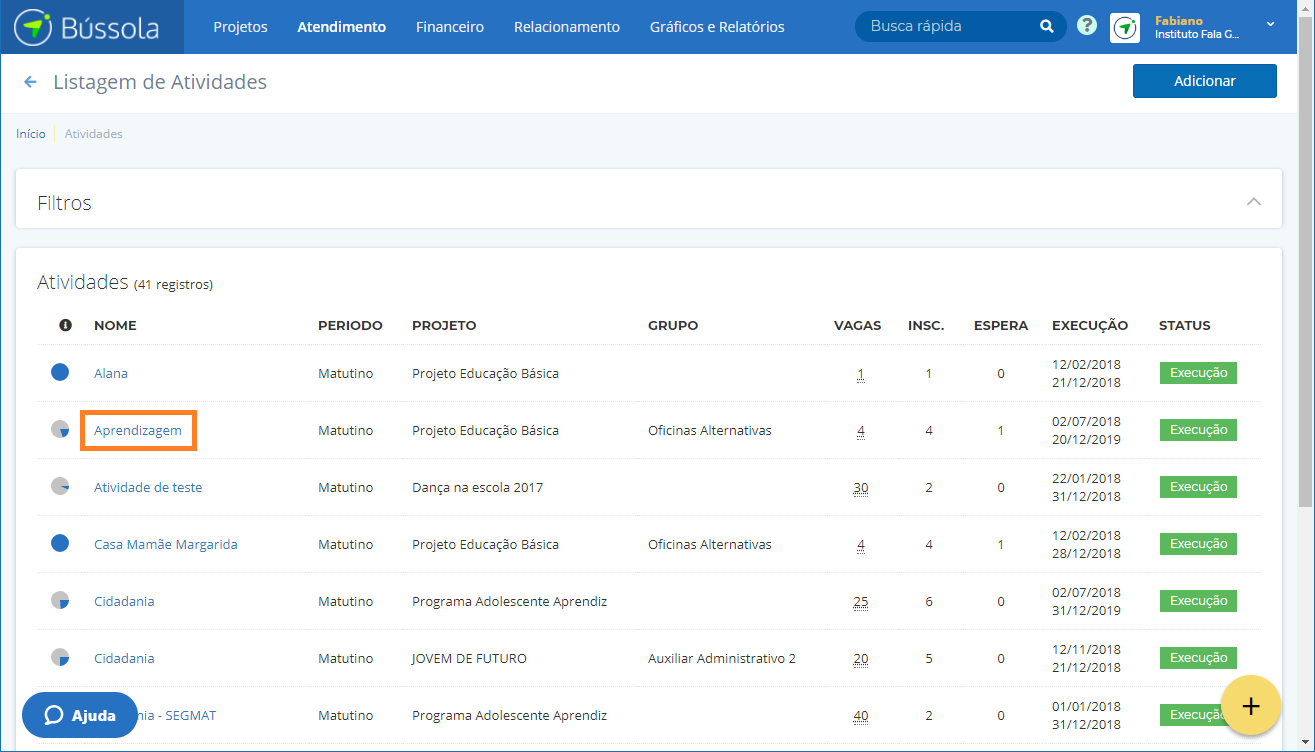1315x752 pixels.
Task: Click Auxiliar Administrativo 2 group cell
Action: [x=722, y=658]
